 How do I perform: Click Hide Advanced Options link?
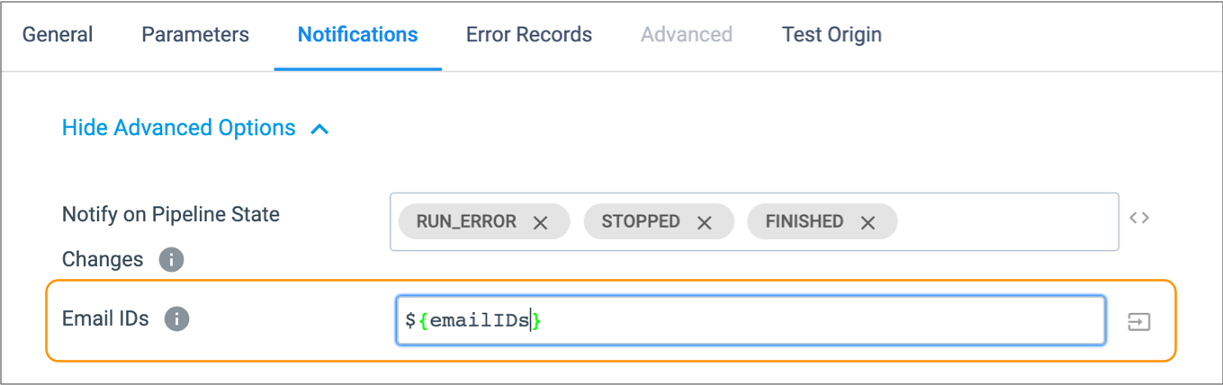pyautogui.click(x=179, y=128)
